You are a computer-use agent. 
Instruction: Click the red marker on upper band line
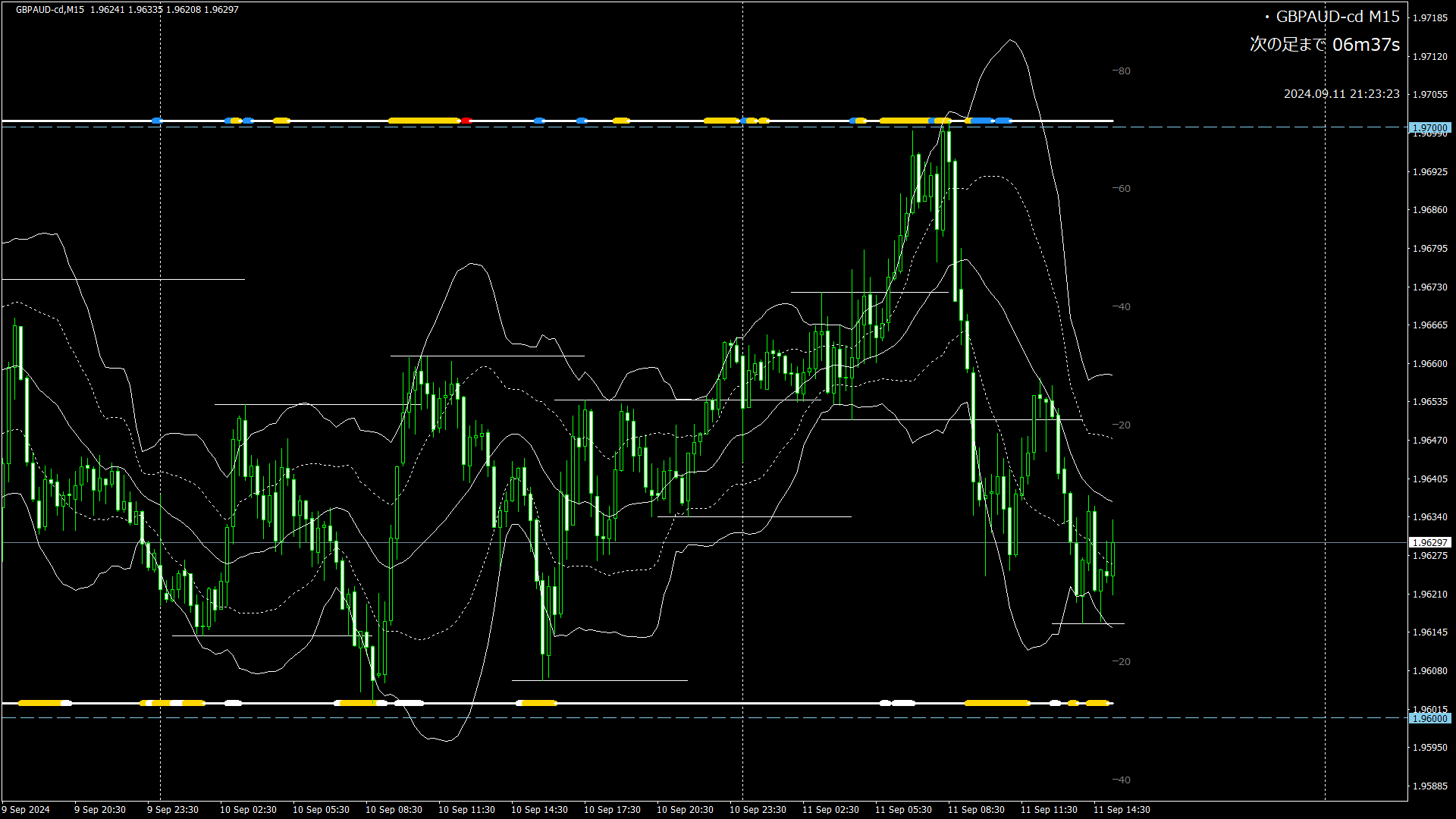coord(466,121)
